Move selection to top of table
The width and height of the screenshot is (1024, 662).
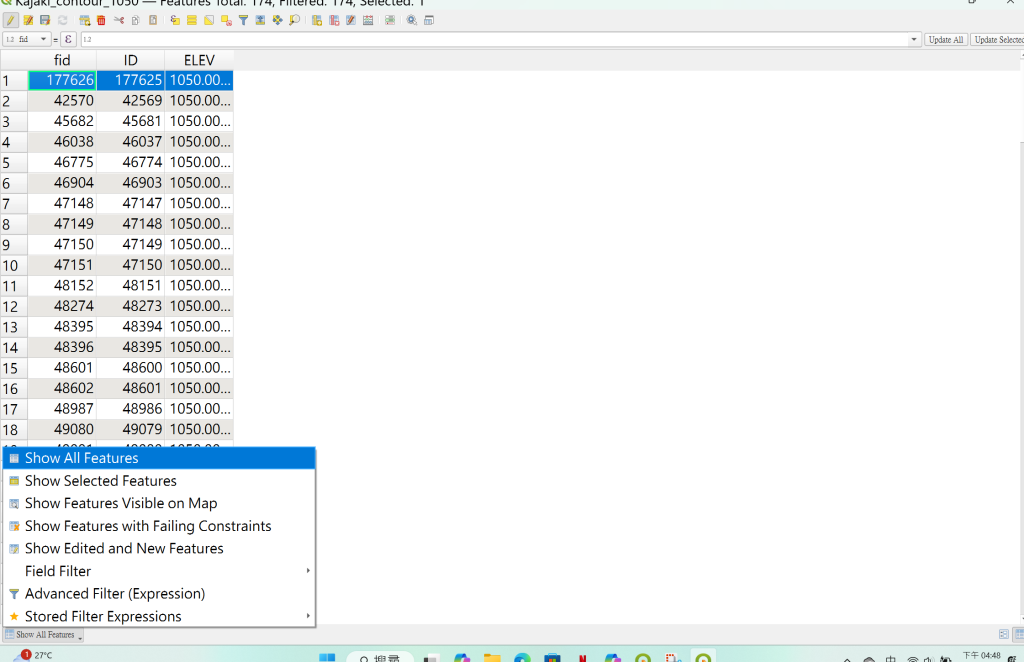[x=260, y=20]
